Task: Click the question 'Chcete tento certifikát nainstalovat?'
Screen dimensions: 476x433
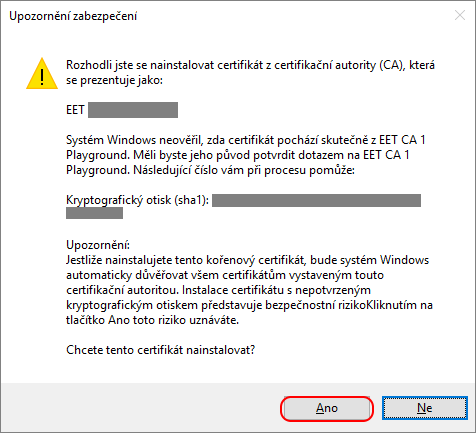Action: pos(160,350)
